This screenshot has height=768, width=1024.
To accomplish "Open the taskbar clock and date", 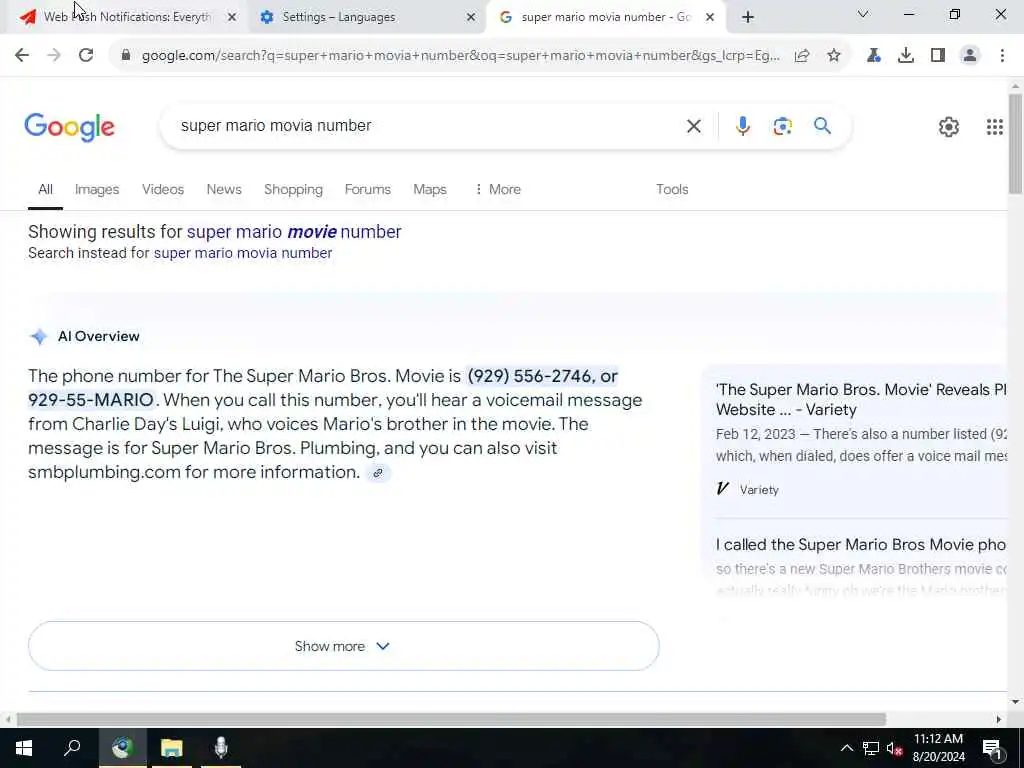I will [x=938, y=748].
